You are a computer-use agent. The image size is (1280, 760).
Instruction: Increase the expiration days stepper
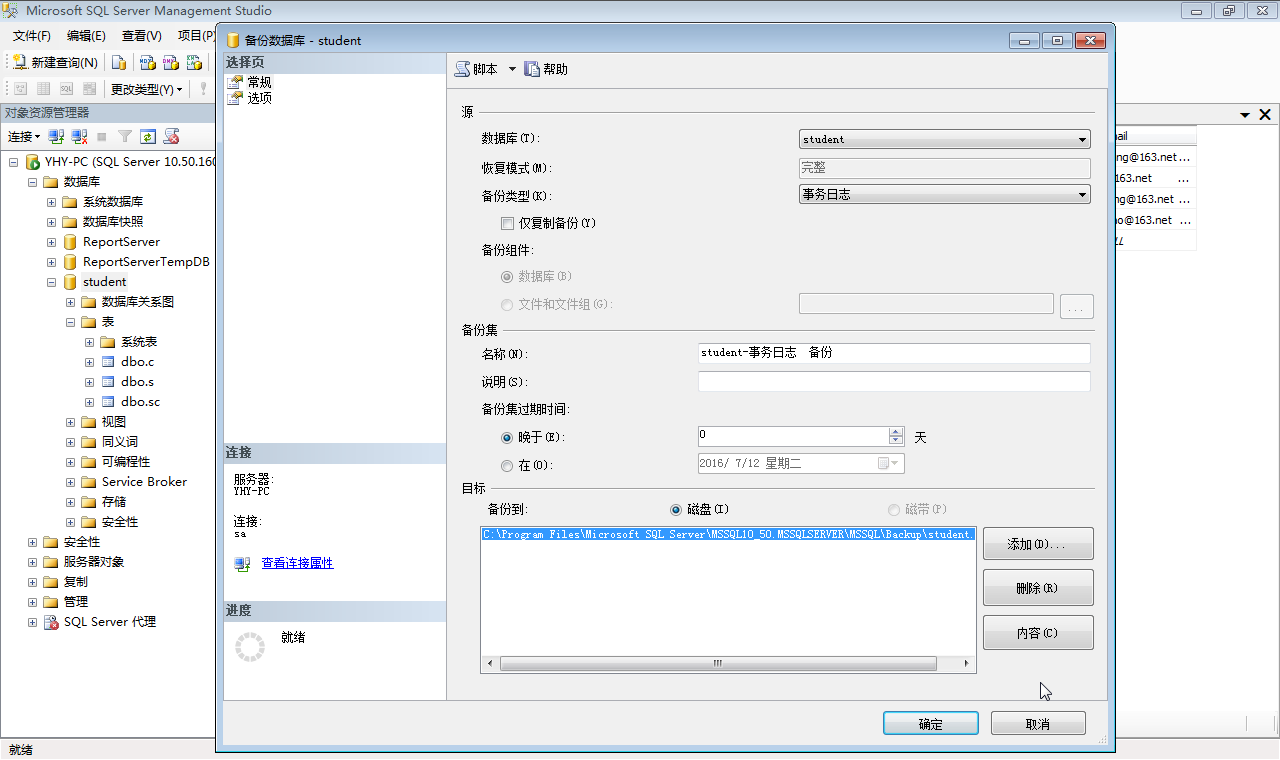click(896, 432)
